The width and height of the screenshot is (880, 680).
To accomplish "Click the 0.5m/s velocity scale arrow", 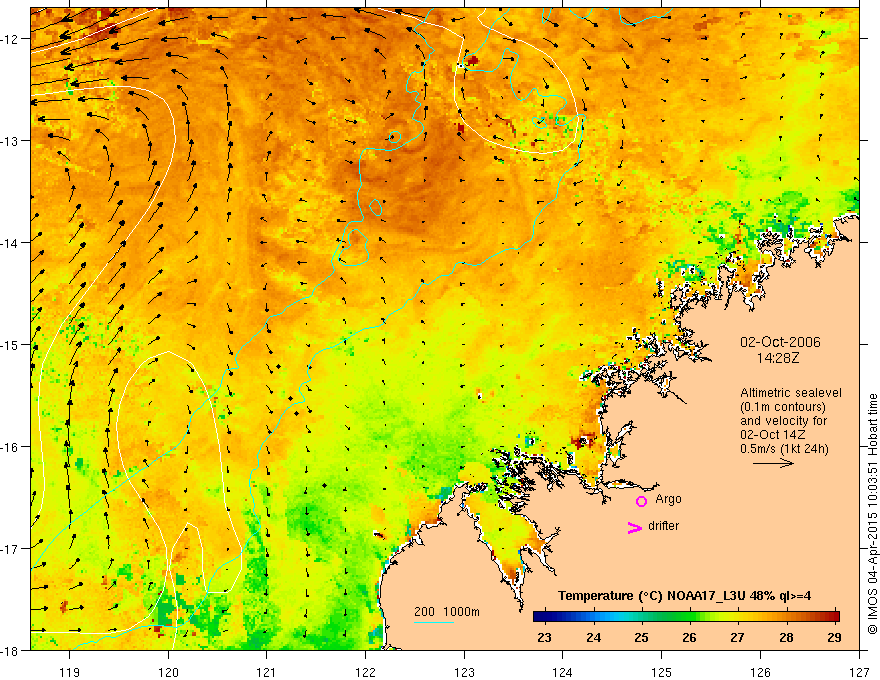I will (773, 463).
